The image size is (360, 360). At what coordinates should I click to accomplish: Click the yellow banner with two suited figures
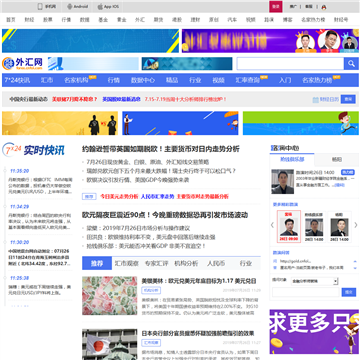[x=60, y=123]
